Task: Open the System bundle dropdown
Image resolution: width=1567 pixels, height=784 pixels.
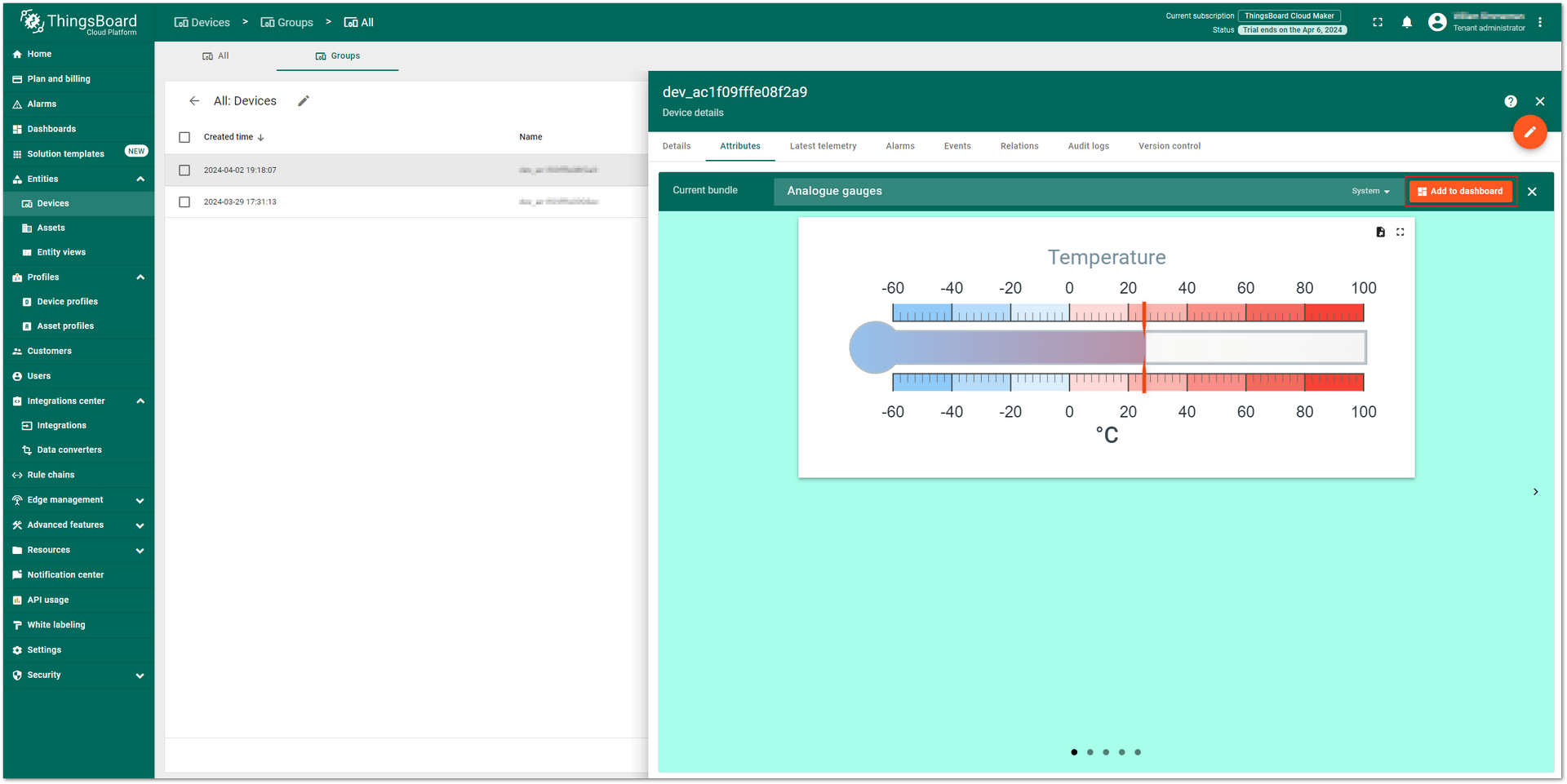Action: point(1370,191)
